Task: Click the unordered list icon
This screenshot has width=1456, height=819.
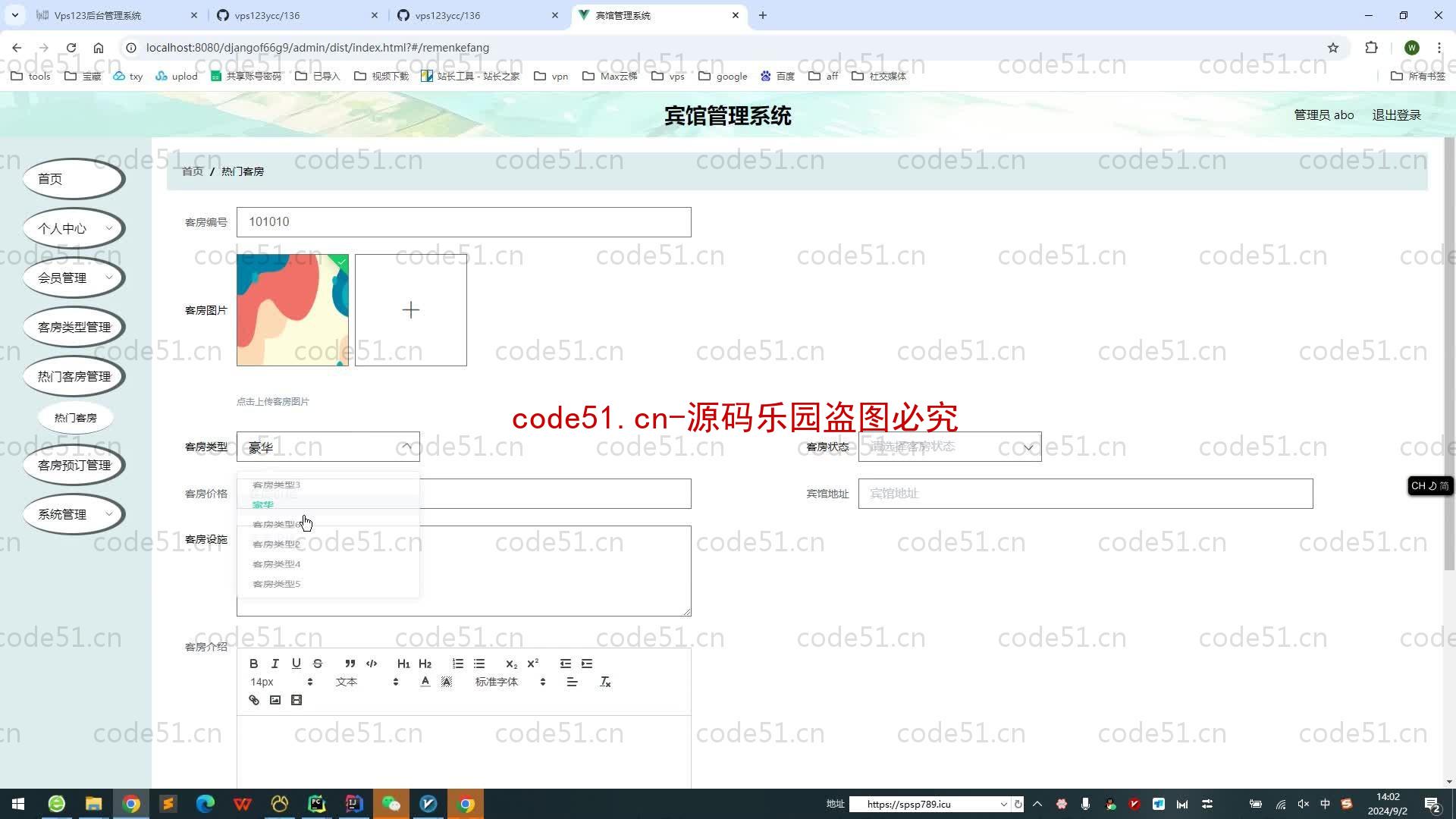Action: point(479,663)
